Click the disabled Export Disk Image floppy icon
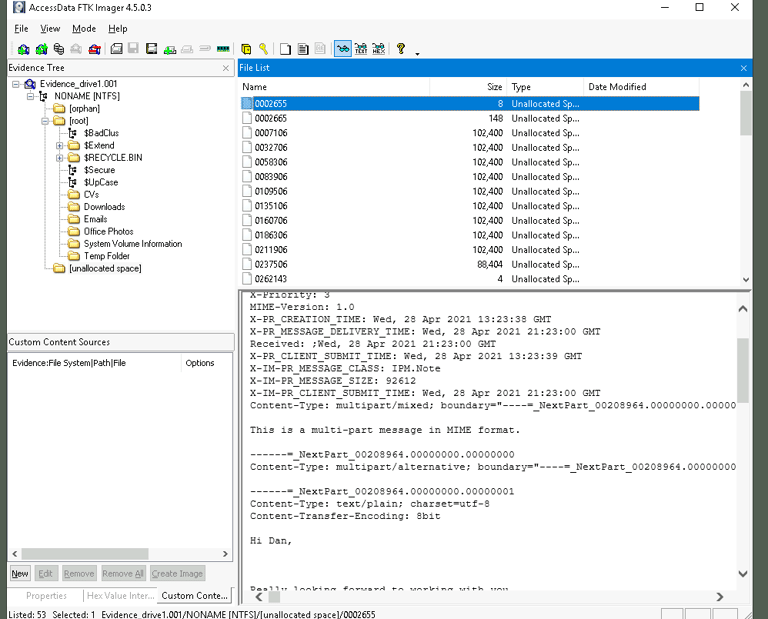Screen dimensions: 768x619 [x=134, y=48]
